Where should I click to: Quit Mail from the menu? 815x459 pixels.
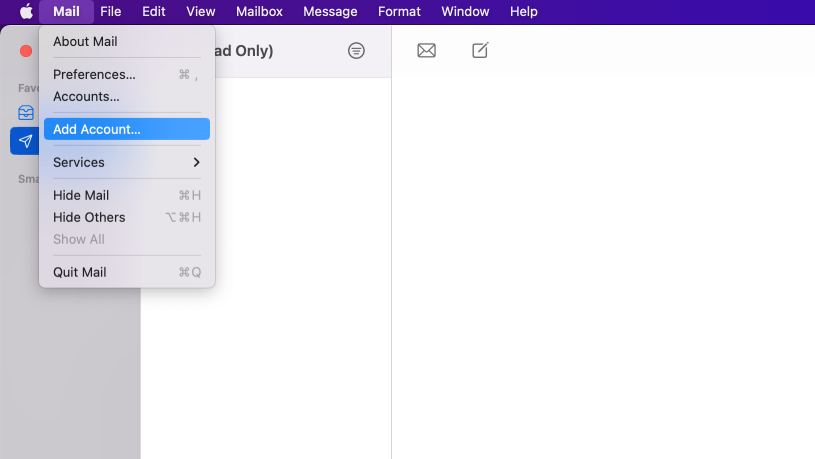79,272
